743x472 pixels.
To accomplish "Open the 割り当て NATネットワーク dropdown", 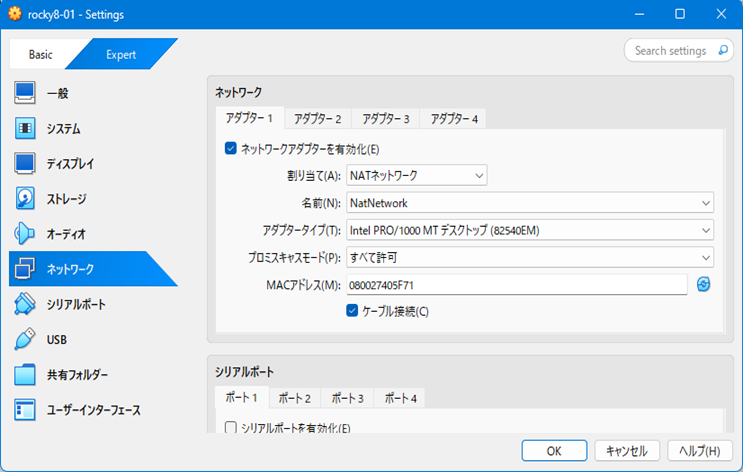I will point(417,175).
